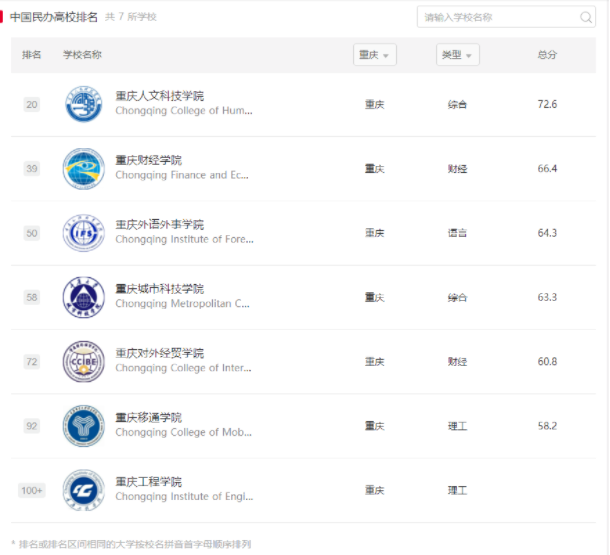Click the total score 72.6
This screenshot has width=610, height=555.
point(547,104)
